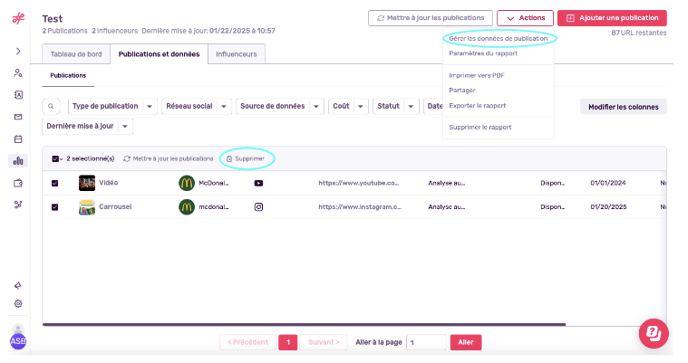Select Exporter le rapport menu item

(x=477, y=106)
